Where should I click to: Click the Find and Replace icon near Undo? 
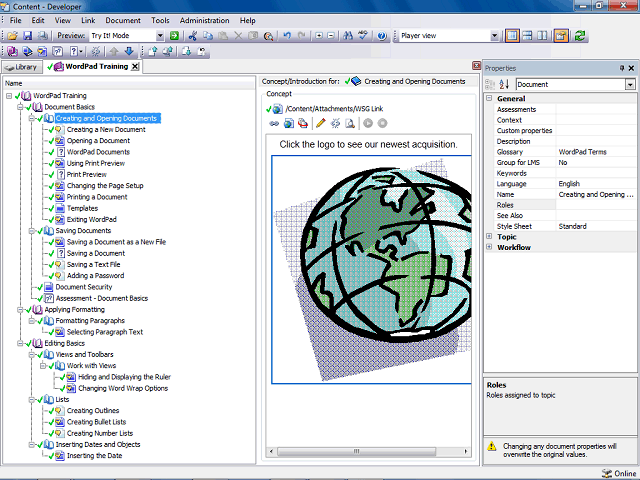point(268,36)
